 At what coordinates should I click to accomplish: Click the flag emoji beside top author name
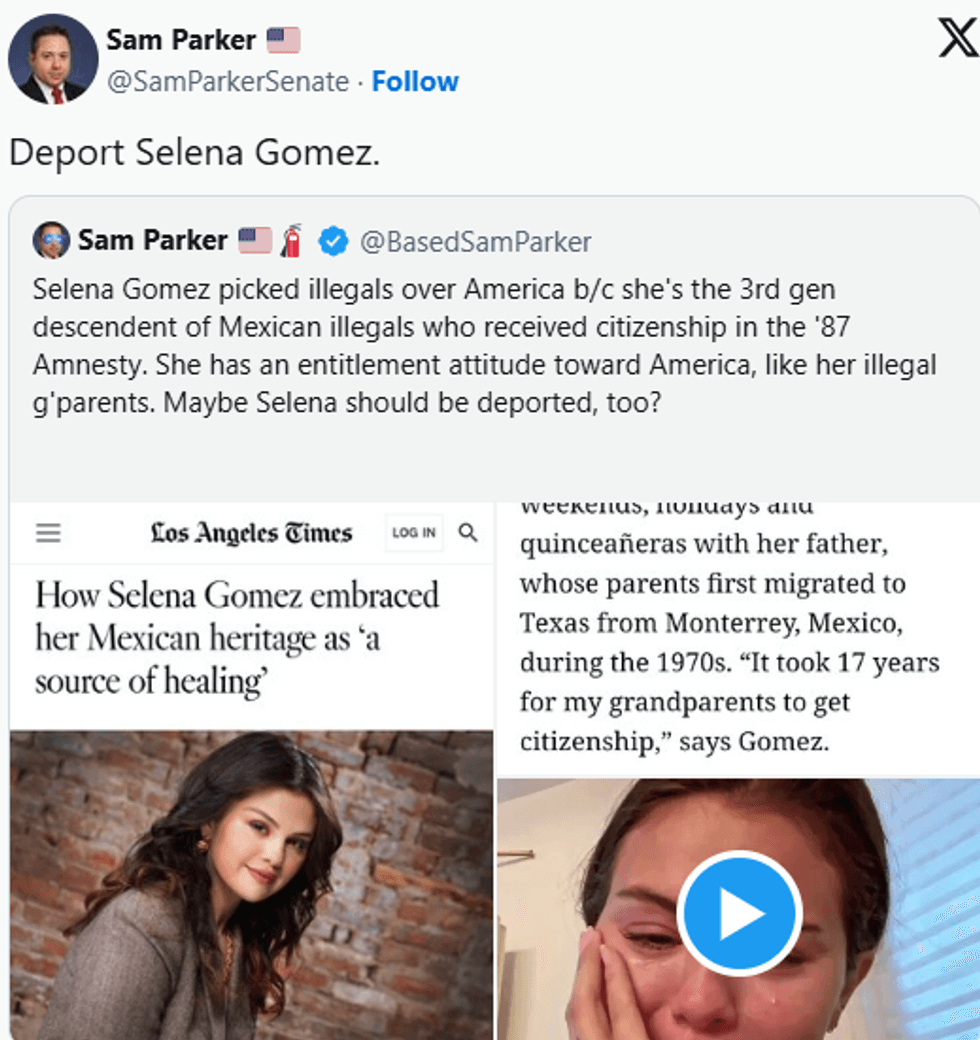pos(283,40)
